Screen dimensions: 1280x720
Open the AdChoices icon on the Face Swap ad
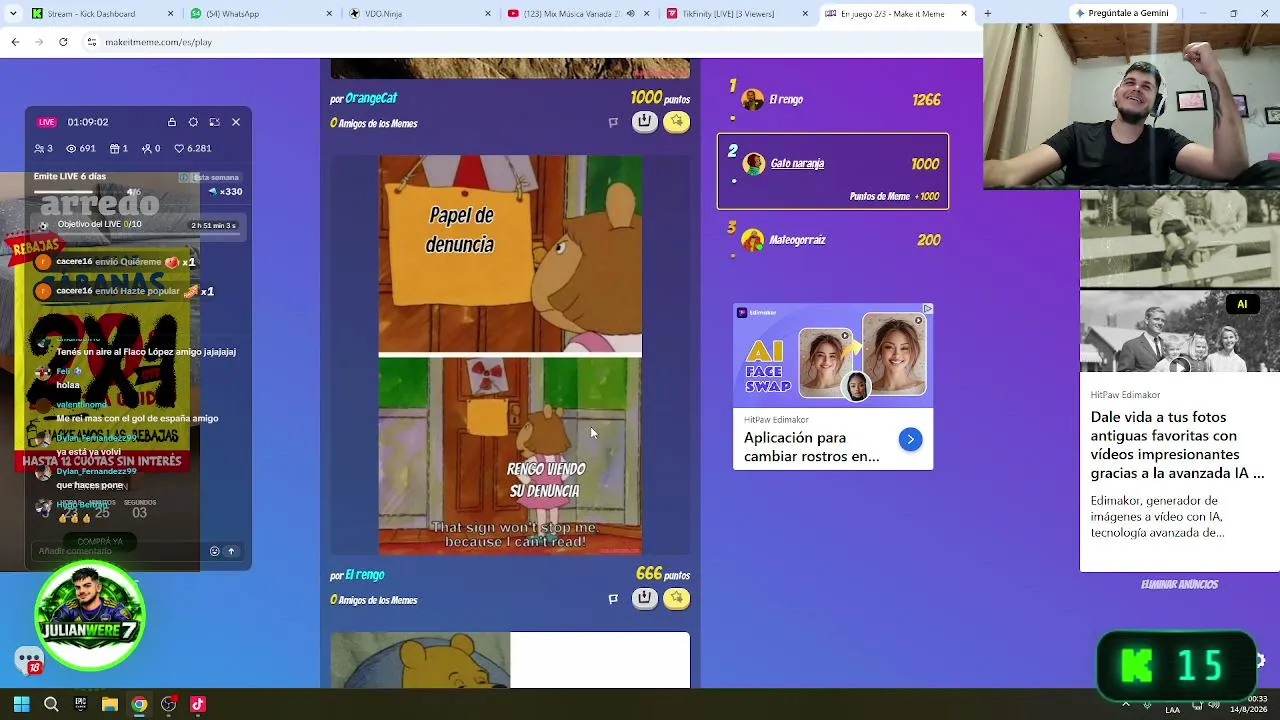tap(927, 309)
